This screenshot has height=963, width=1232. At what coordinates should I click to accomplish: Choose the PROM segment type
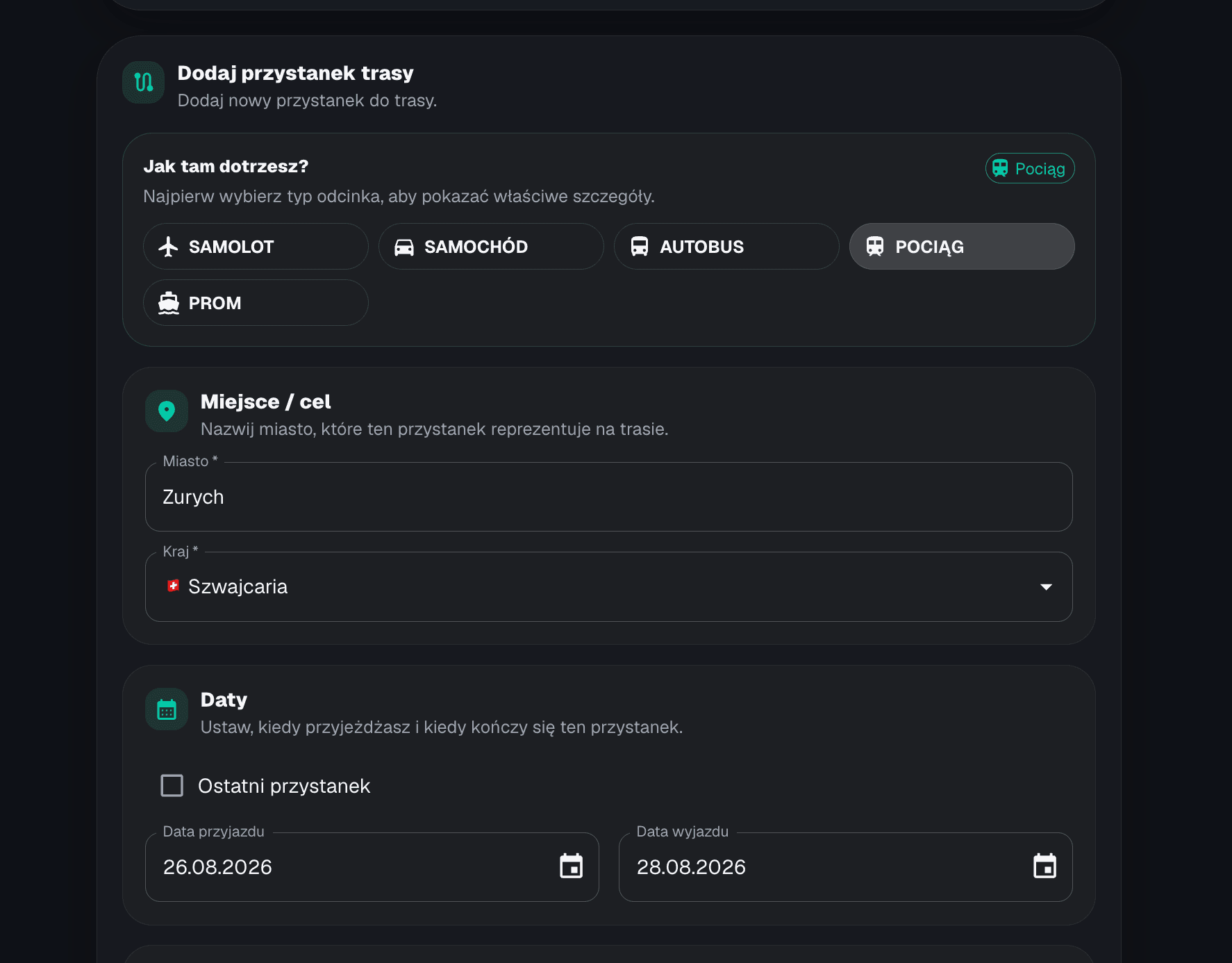[256, 303]
